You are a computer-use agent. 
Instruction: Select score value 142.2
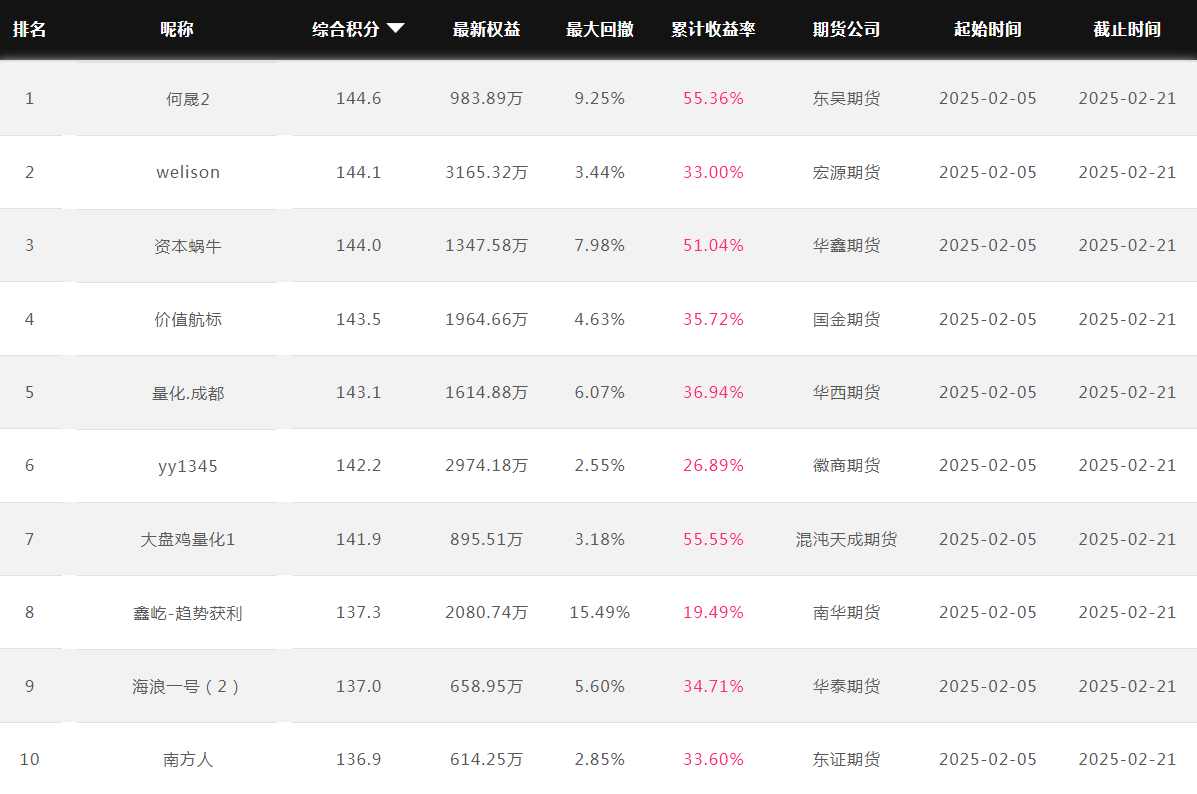pos(359,466)
